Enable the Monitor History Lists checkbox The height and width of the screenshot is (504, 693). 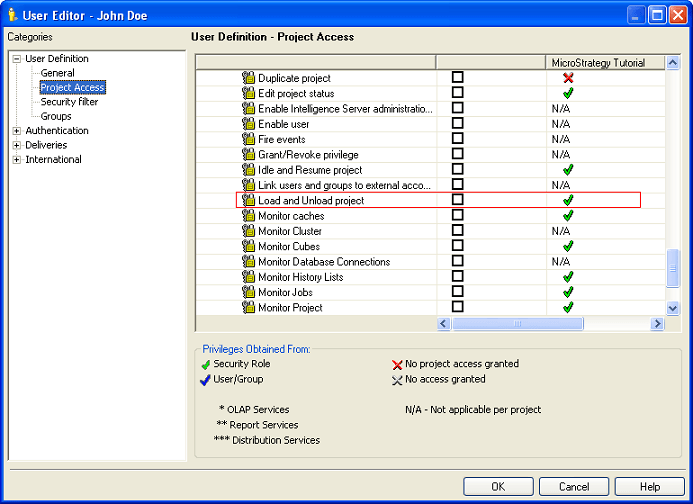pos(458,276)
